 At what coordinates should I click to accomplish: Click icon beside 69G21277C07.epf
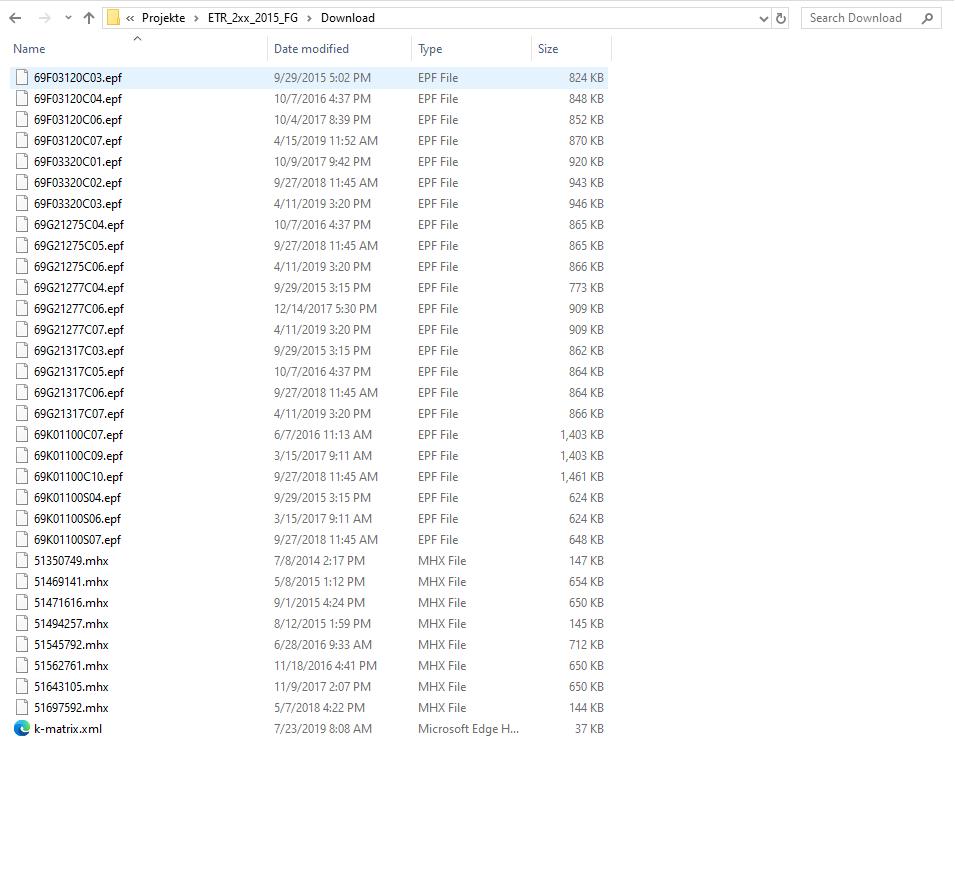(x=22, y=330)
